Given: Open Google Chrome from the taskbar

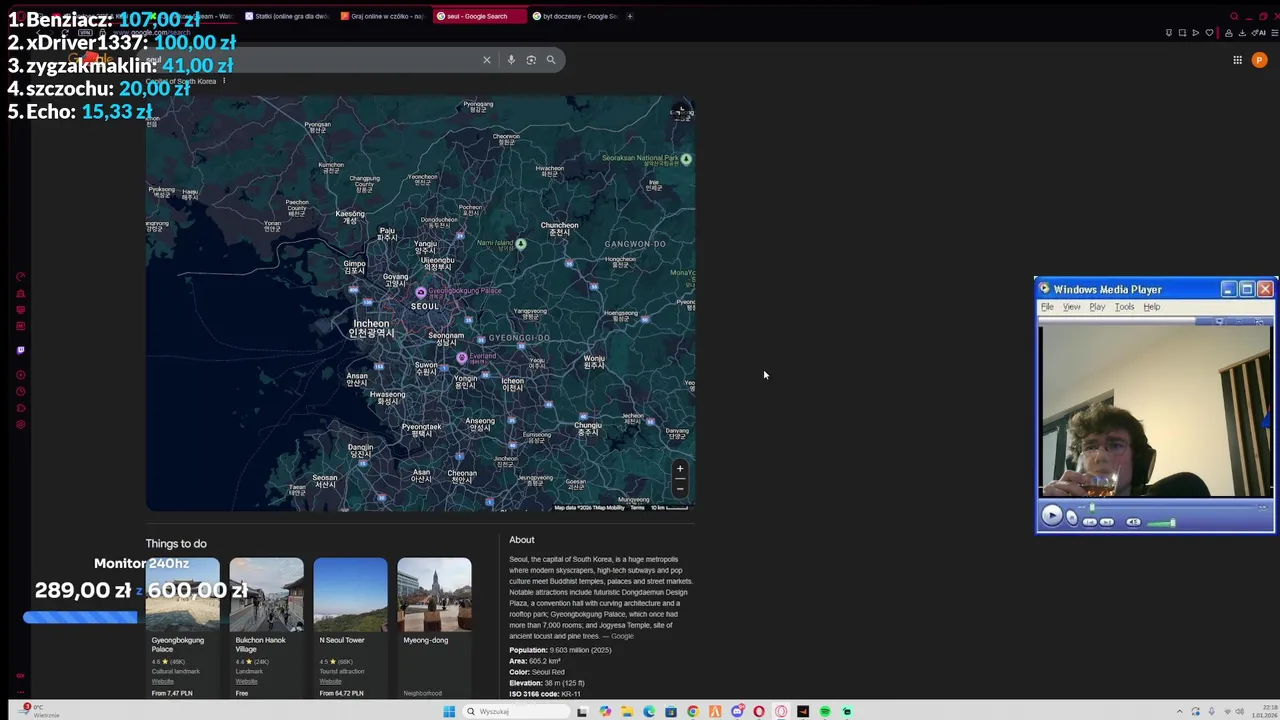Looking at the screenshot, I should [693, 712].
